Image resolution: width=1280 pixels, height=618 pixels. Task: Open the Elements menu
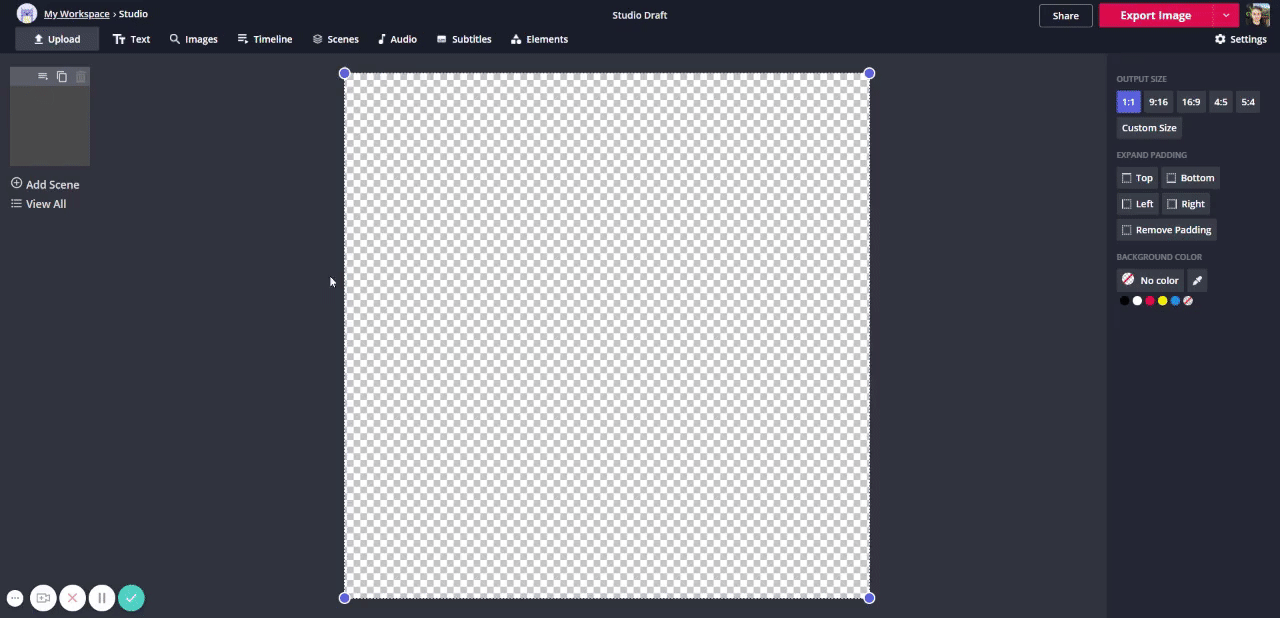539,39
